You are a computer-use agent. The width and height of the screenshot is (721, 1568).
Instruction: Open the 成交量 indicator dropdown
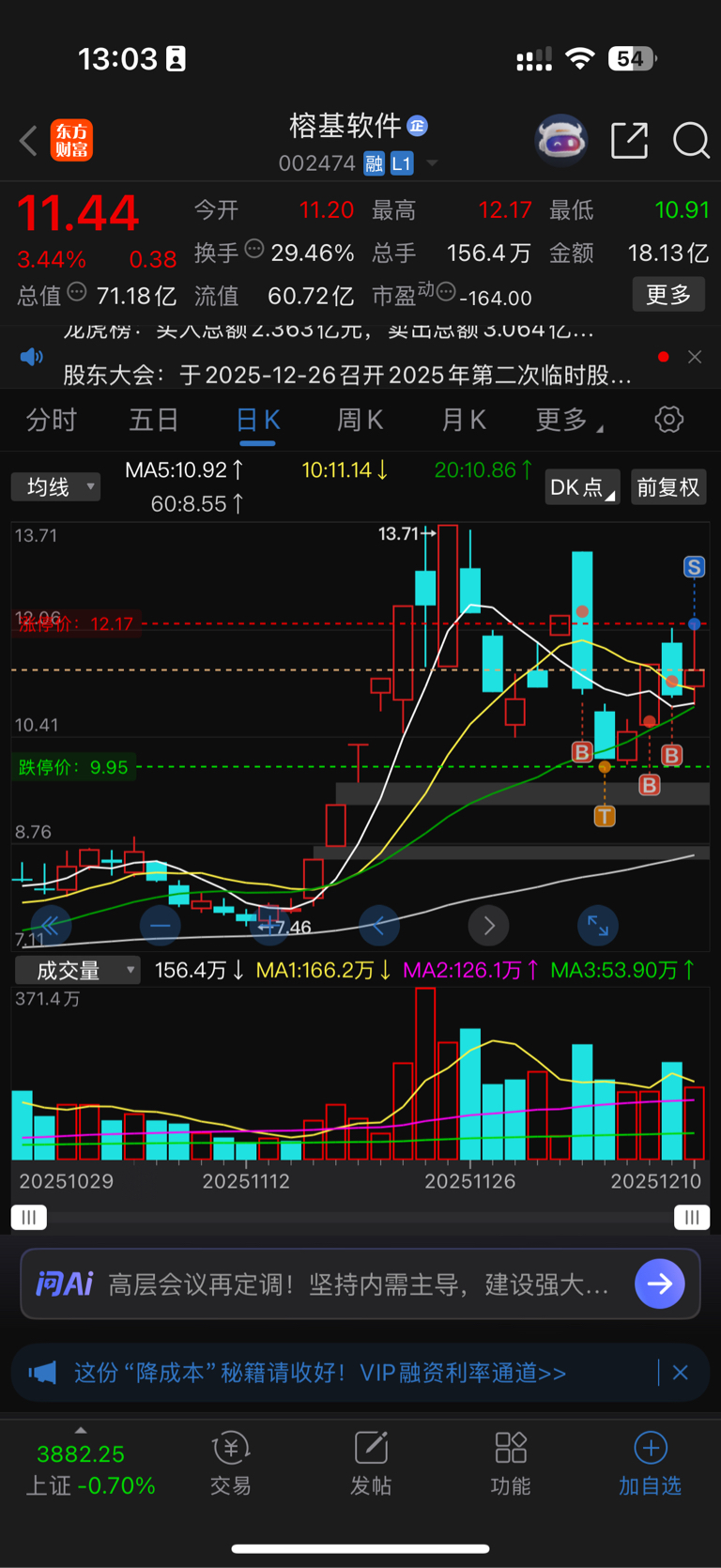tap(78, 970)
